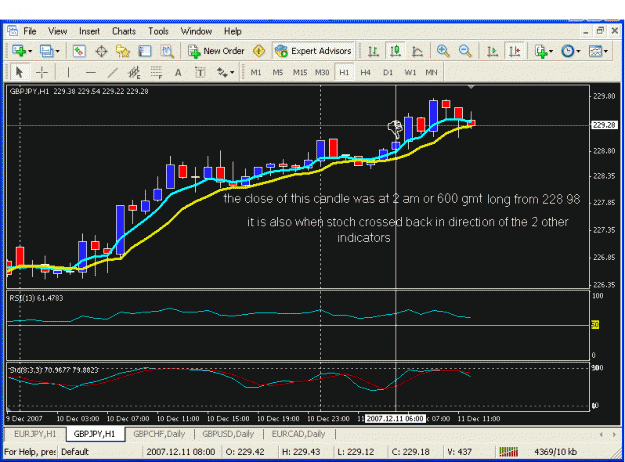
Task: Click the 'Default' profile in status bar
Action: (75, 452)
